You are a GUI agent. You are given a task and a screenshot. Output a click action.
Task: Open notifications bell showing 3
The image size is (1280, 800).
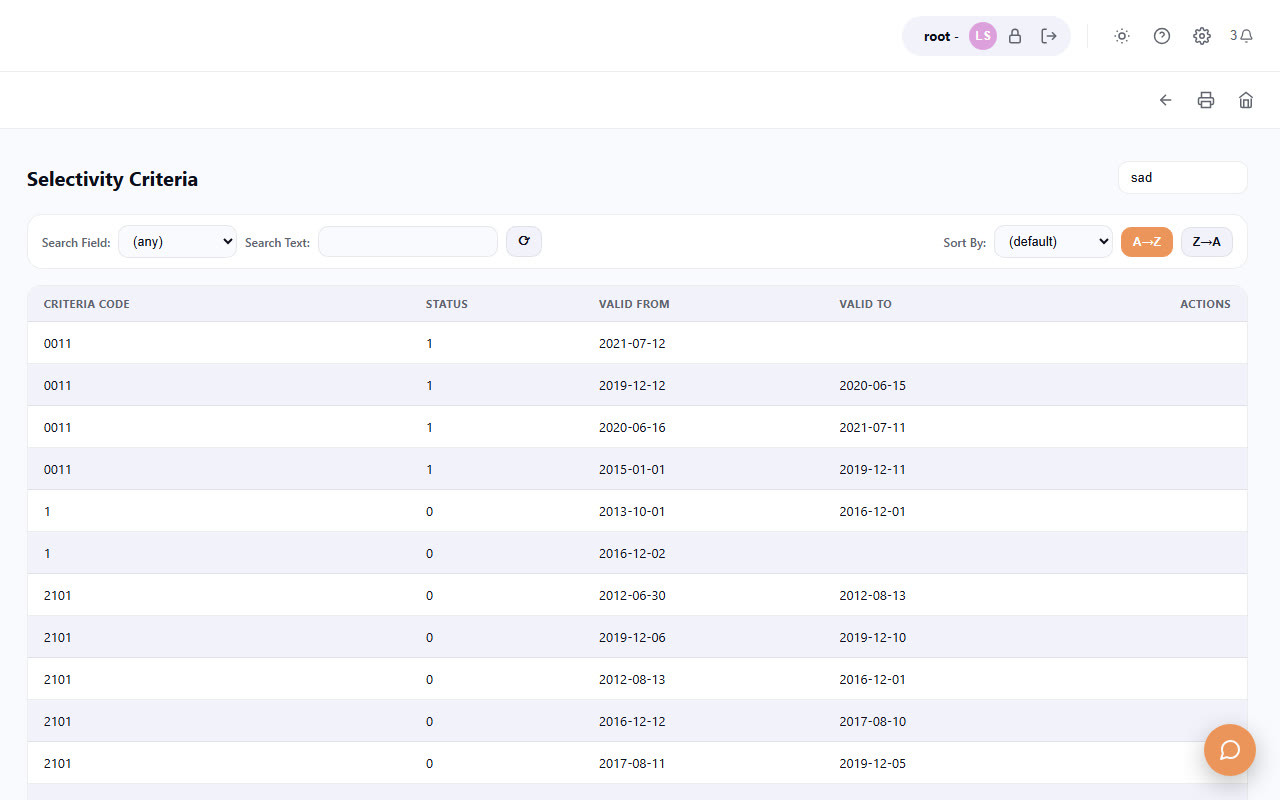tap(1241, 36)
